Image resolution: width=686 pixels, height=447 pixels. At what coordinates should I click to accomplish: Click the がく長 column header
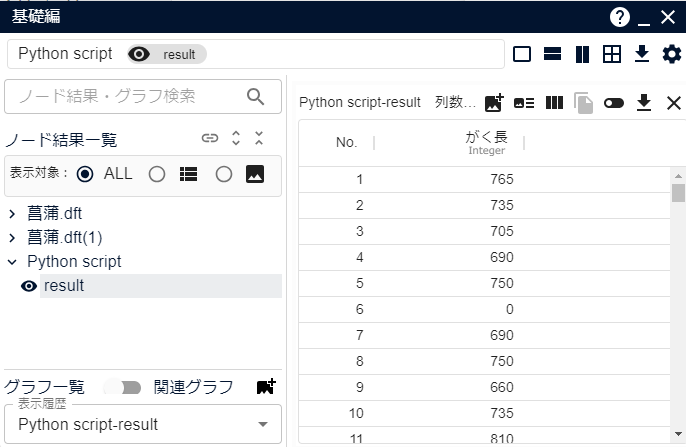tap(486, 143)
